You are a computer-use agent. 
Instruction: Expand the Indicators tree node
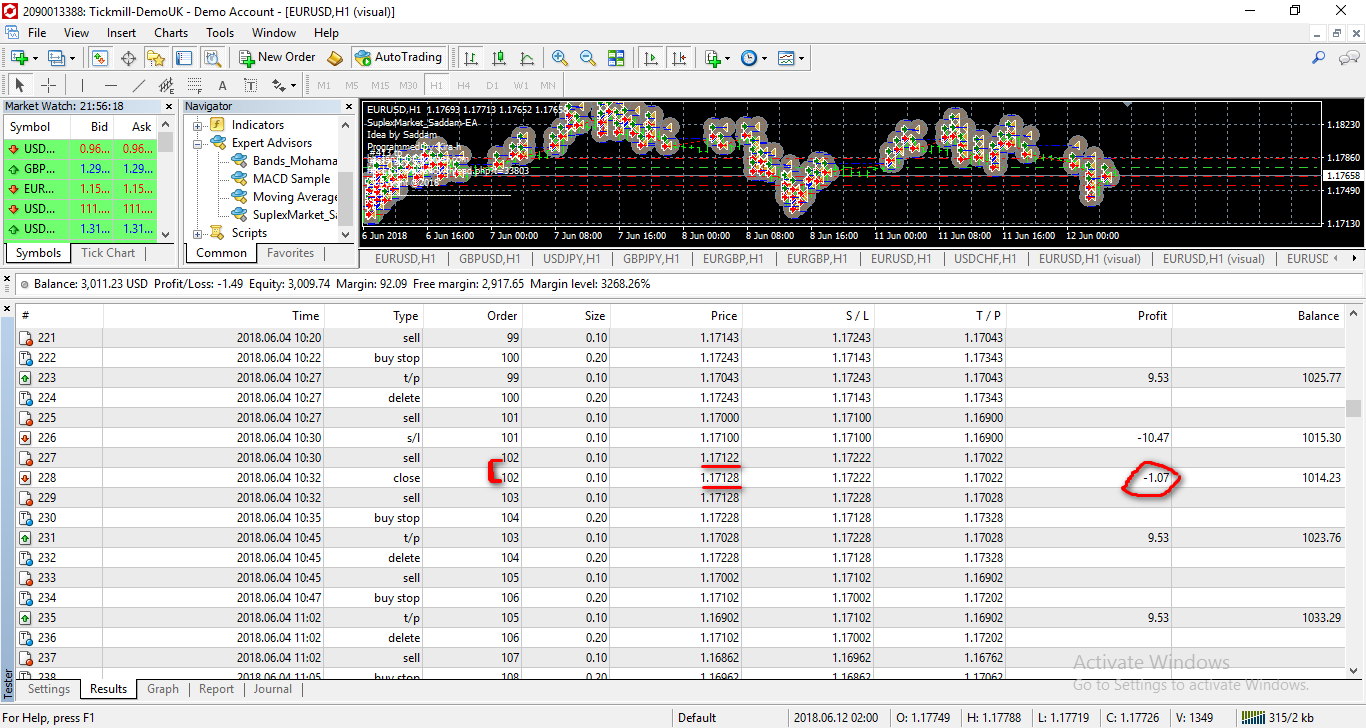click(x=199, y=125)
